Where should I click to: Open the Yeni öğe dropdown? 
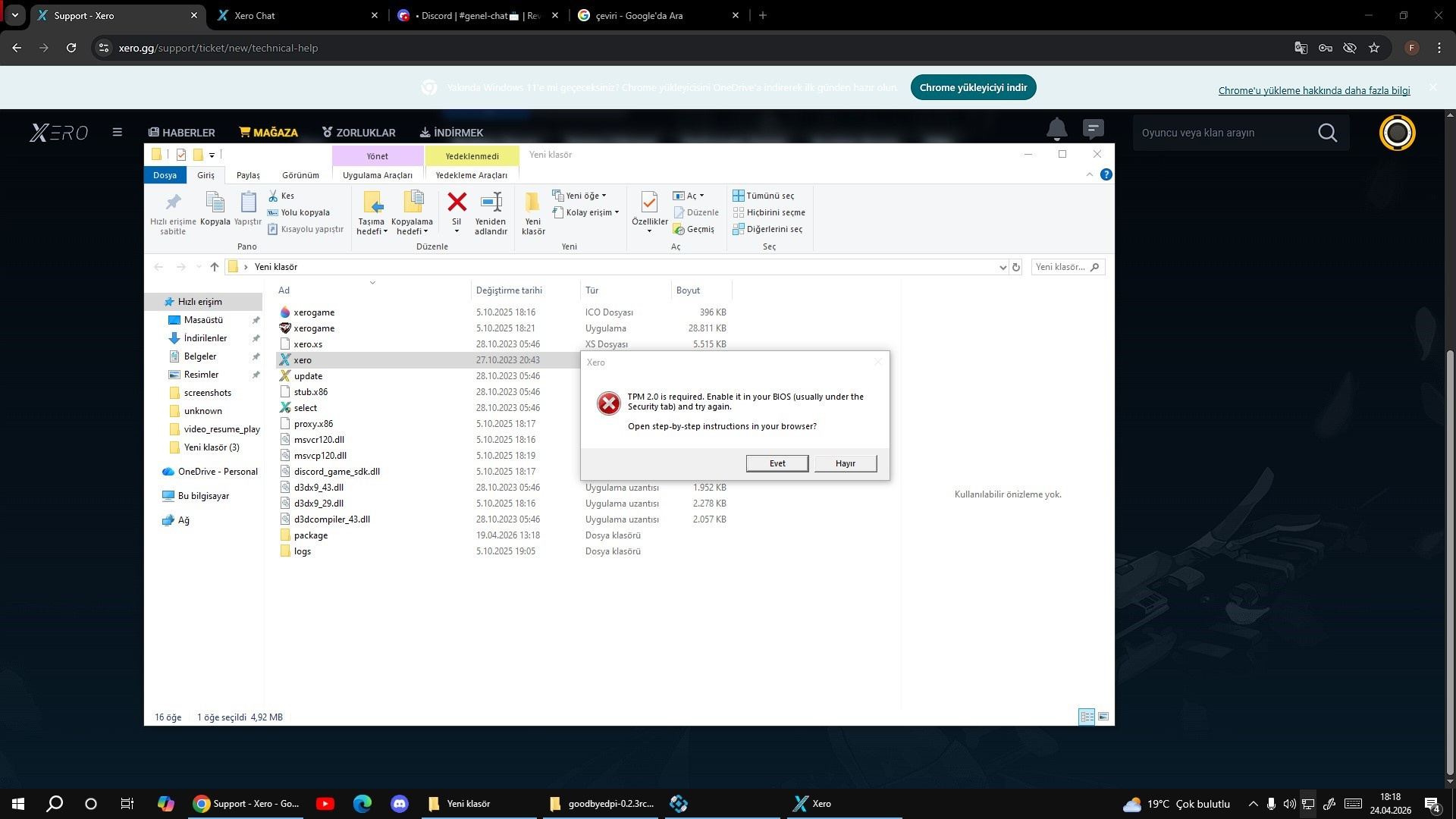click(x=581, y=196)
